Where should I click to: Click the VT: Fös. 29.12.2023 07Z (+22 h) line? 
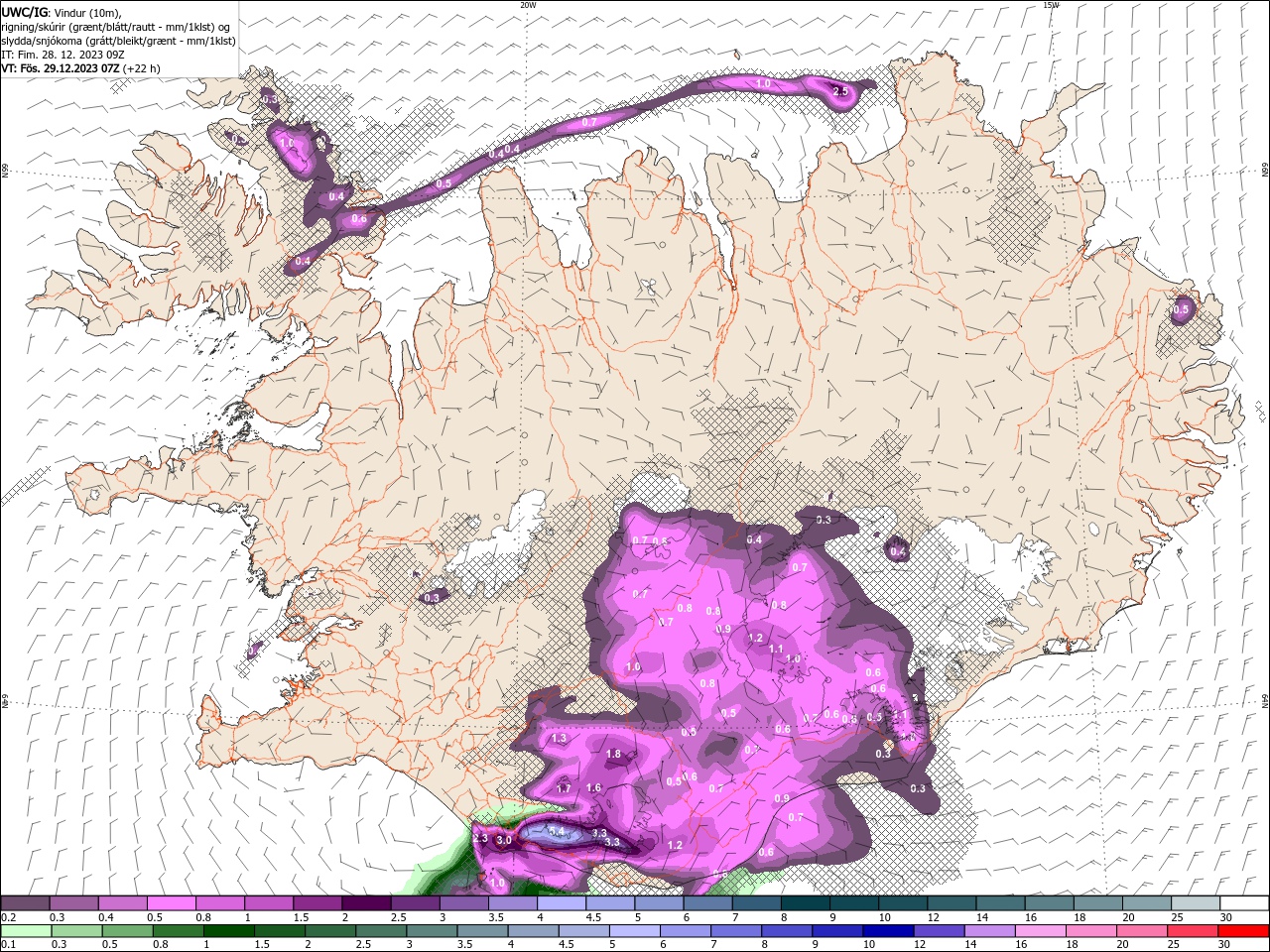[81, 68]
